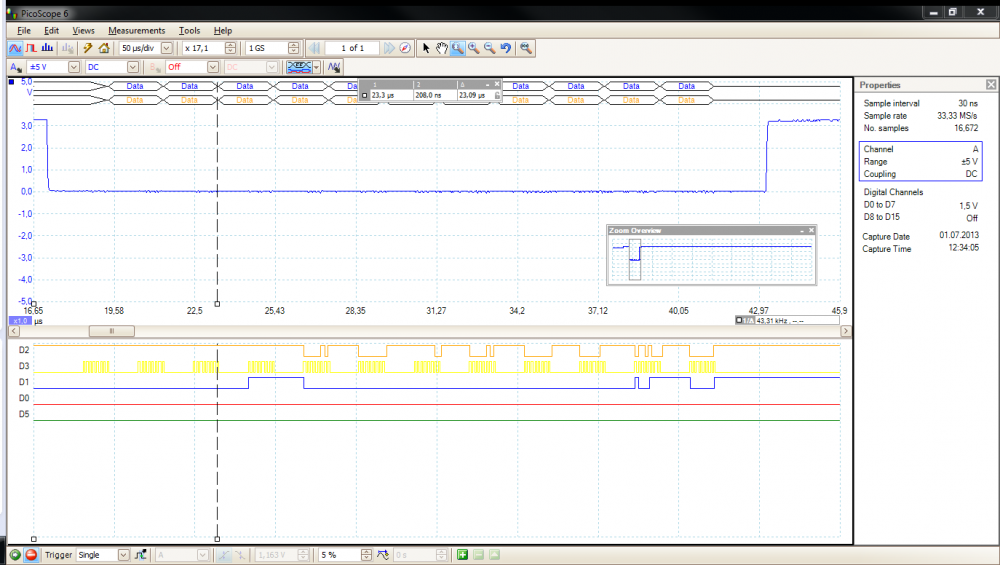
Task: Undo the last zoom
Action: (x=506, y=48)
